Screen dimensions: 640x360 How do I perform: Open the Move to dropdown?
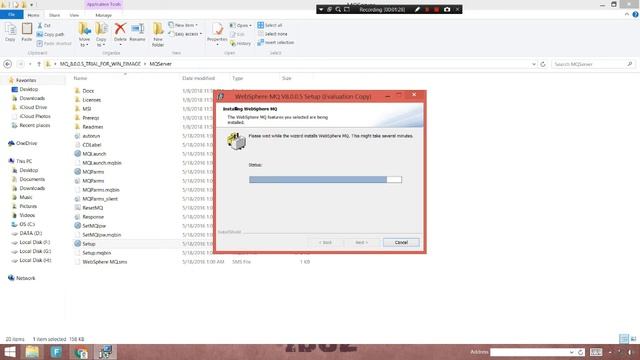(84, 34)
